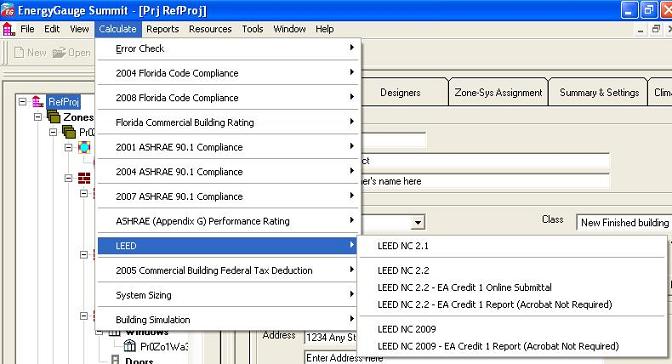The image size is (672, 364).
Task: Open the Help menu
Action: click(324, 29)
